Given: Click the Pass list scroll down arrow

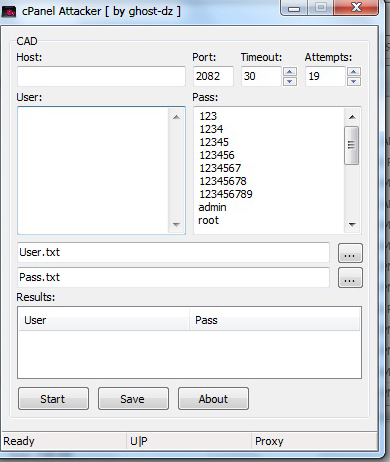Looking at the screenshot, I should pos(352,225).
